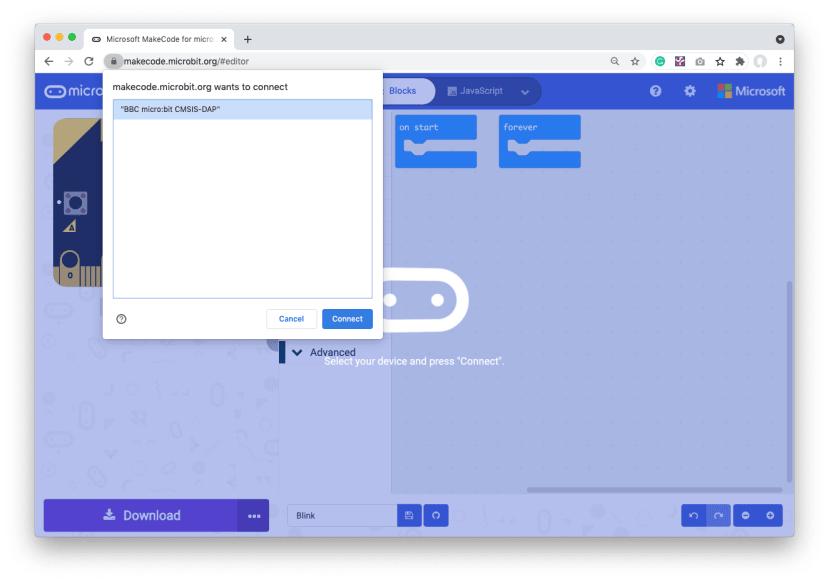This screenshot has height=583, width=829.
Task: Open the MakeCode Help question mark
Action: [656, 91]
